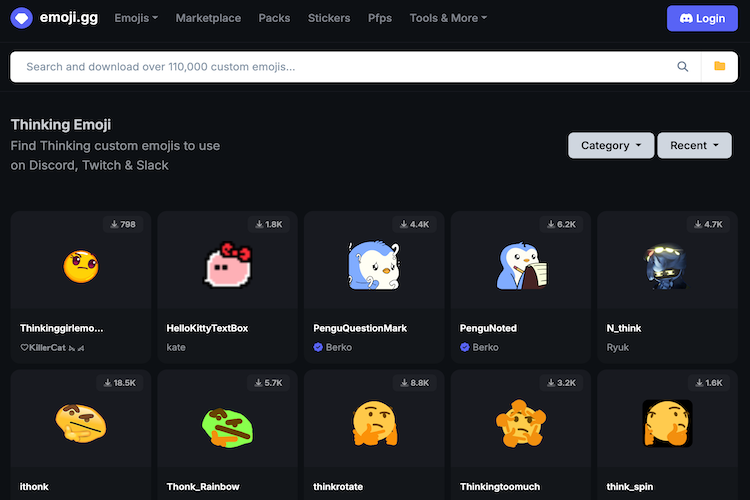Click the N_think title
Image resolution: width=750 pixels, height=500 pixels.
(624, 328)
